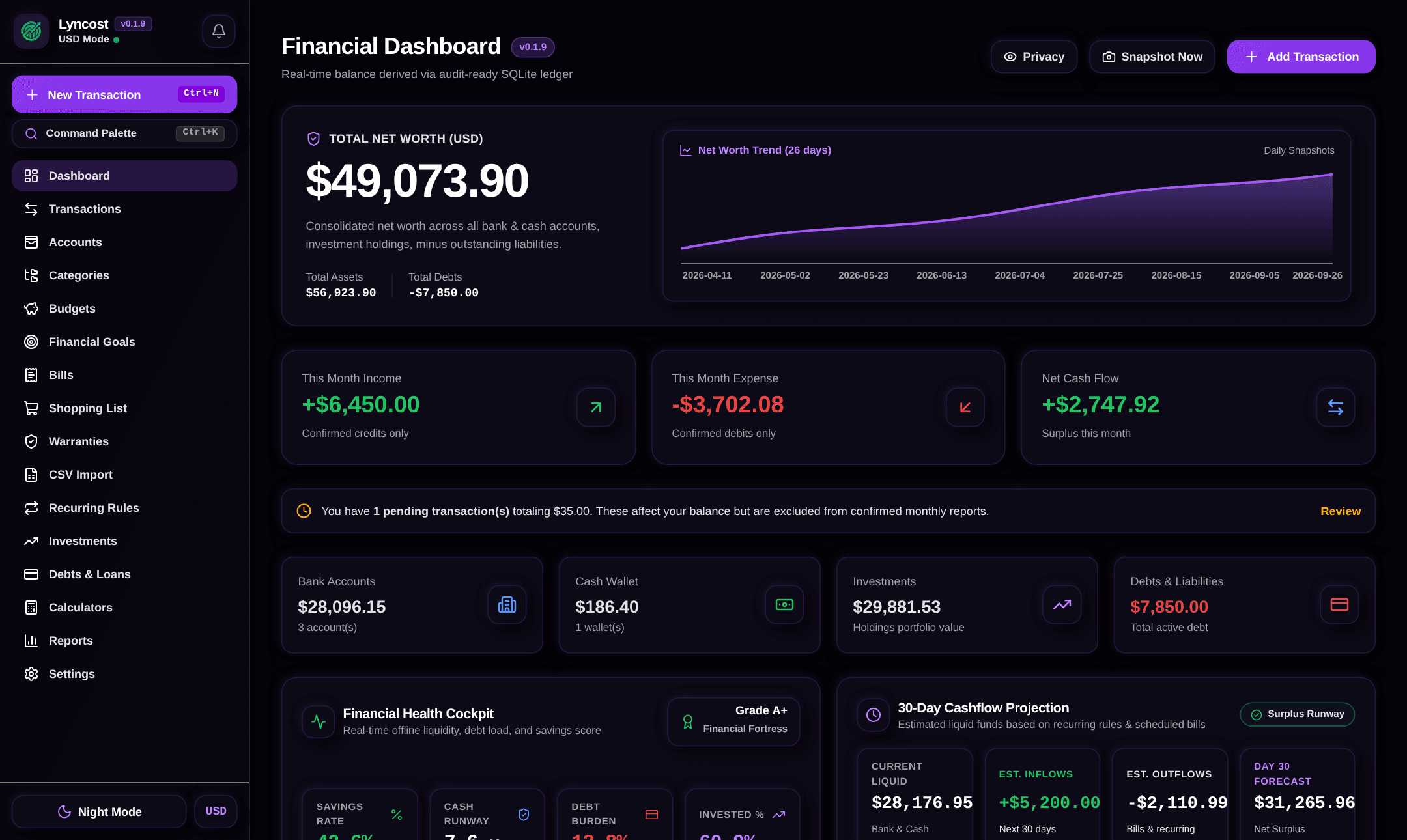Click the Lyncost logo icon
Image resolution: width=1407 pixels, height=840 pixels.
point(31,31)
